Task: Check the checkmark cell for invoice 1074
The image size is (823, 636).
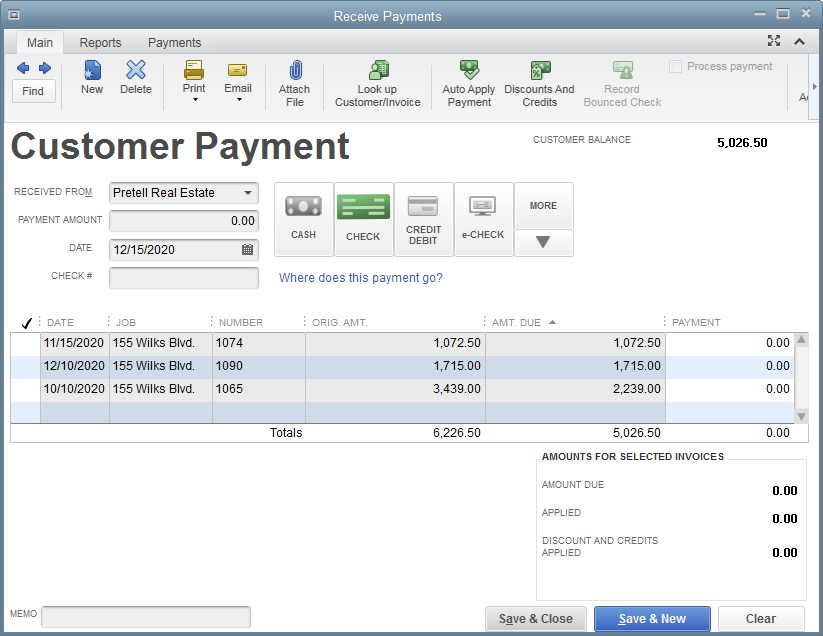Action: (26, 343)
